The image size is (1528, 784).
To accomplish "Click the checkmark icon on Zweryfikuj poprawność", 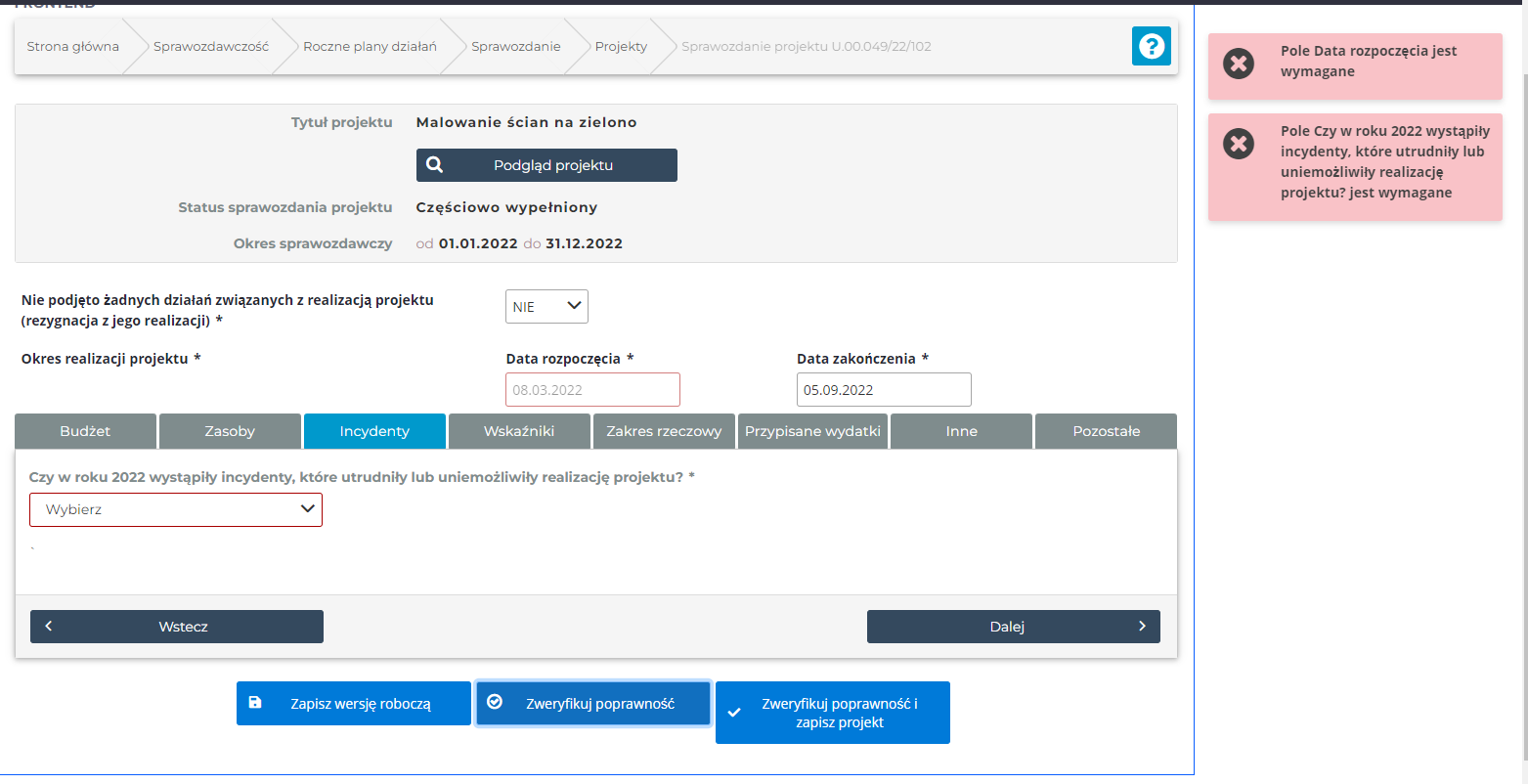I will (x=495, y=702).
